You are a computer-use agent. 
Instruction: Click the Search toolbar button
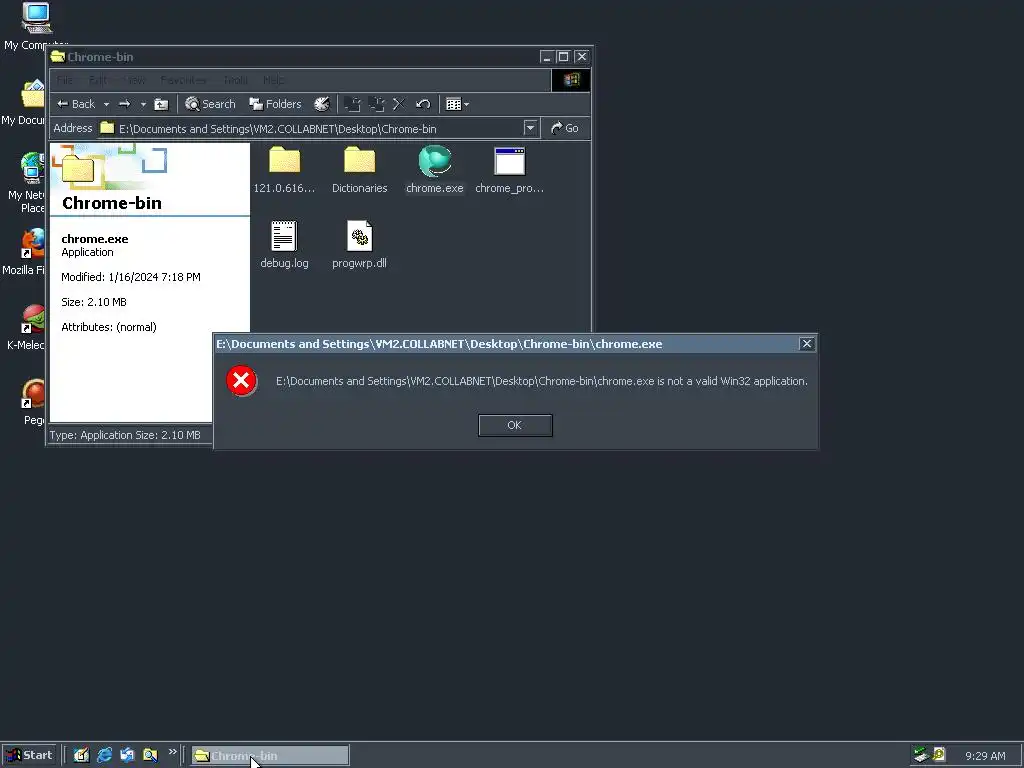210,104
